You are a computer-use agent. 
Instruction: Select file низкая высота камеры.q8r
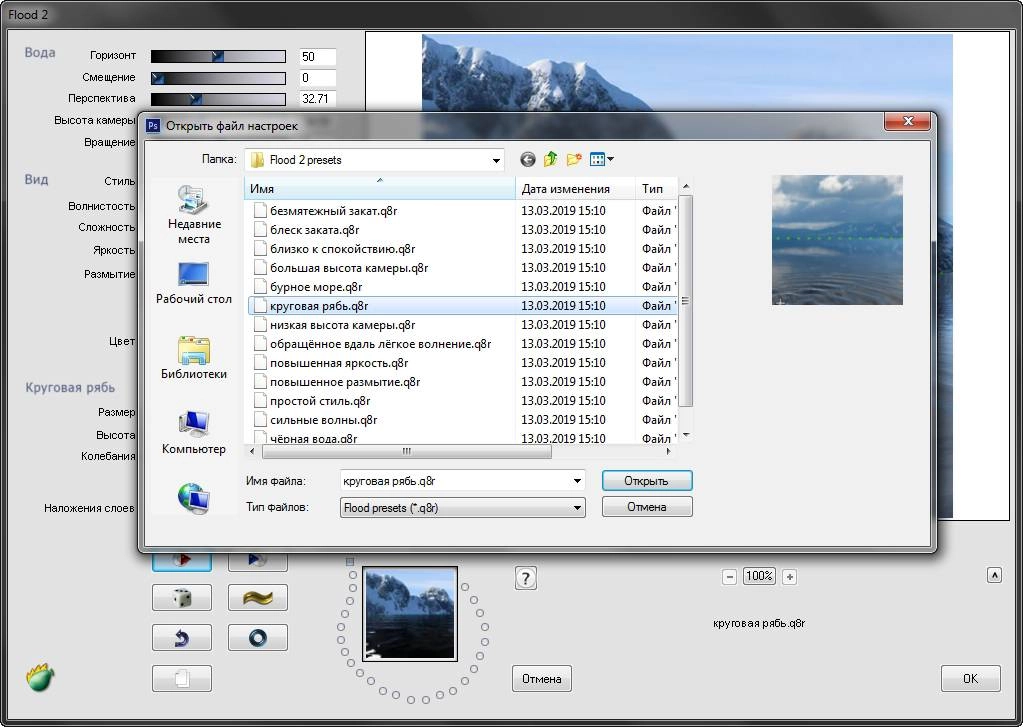(x=343, y=324)
